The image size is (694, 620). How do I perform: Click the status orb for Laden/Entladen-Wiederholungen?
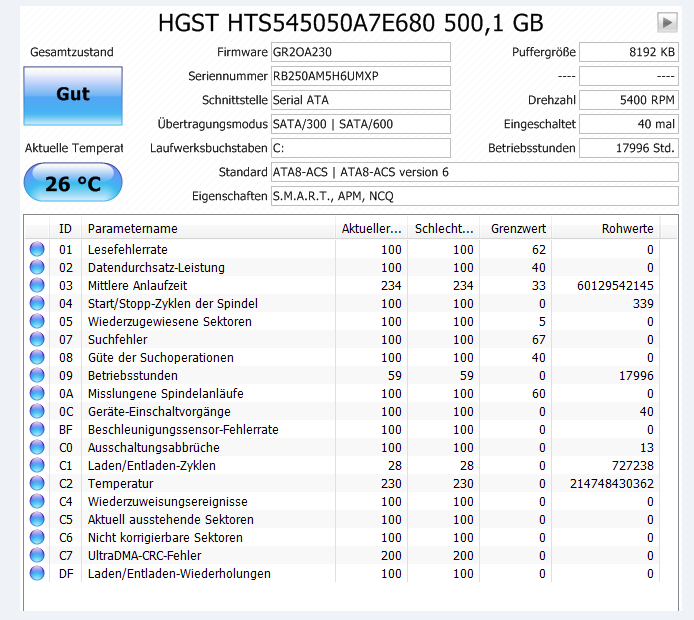(37, 574)
